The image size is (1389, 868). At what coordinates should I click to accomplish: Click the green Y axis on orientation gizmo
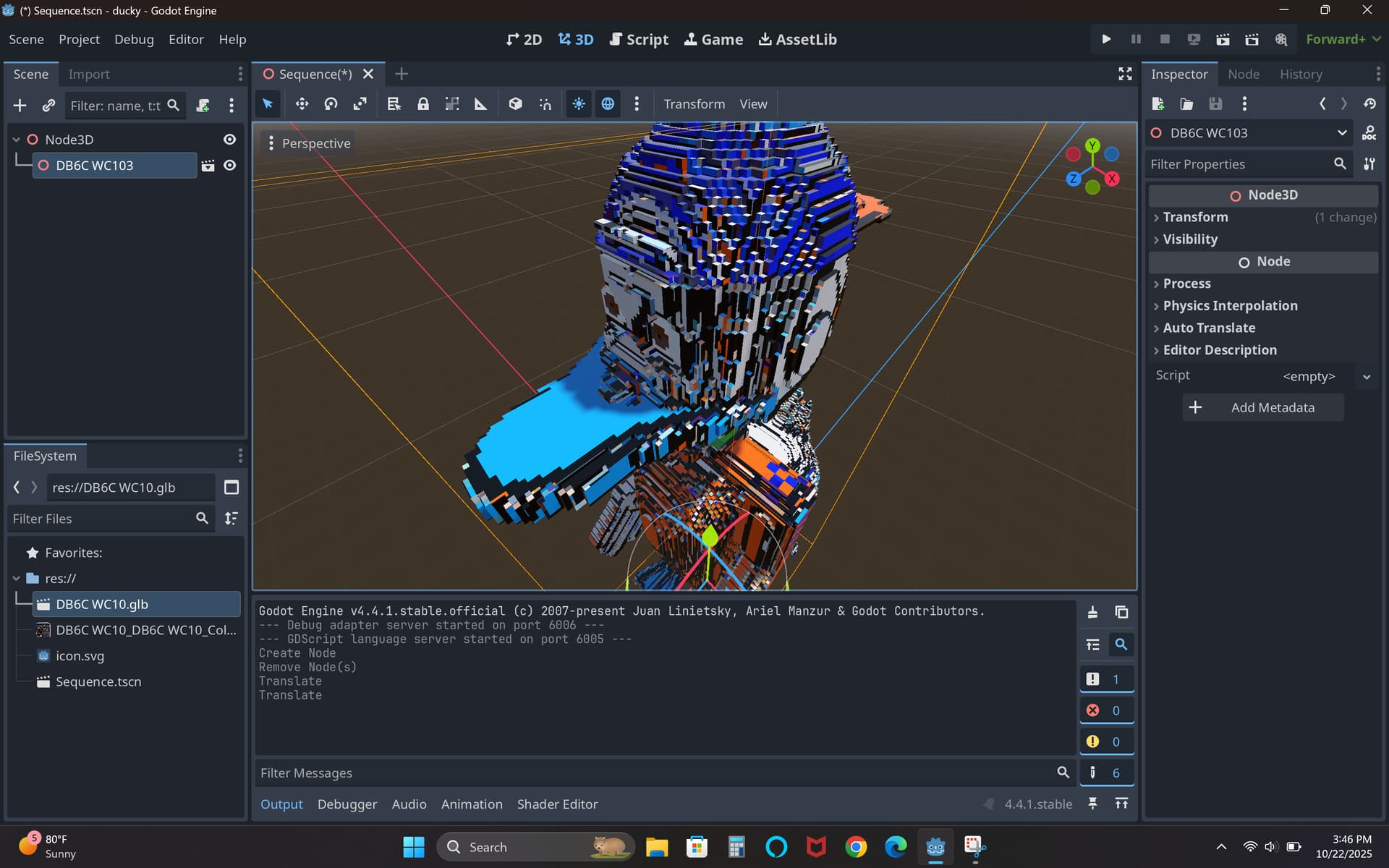pyautogui.click(x=1092, y=145)
